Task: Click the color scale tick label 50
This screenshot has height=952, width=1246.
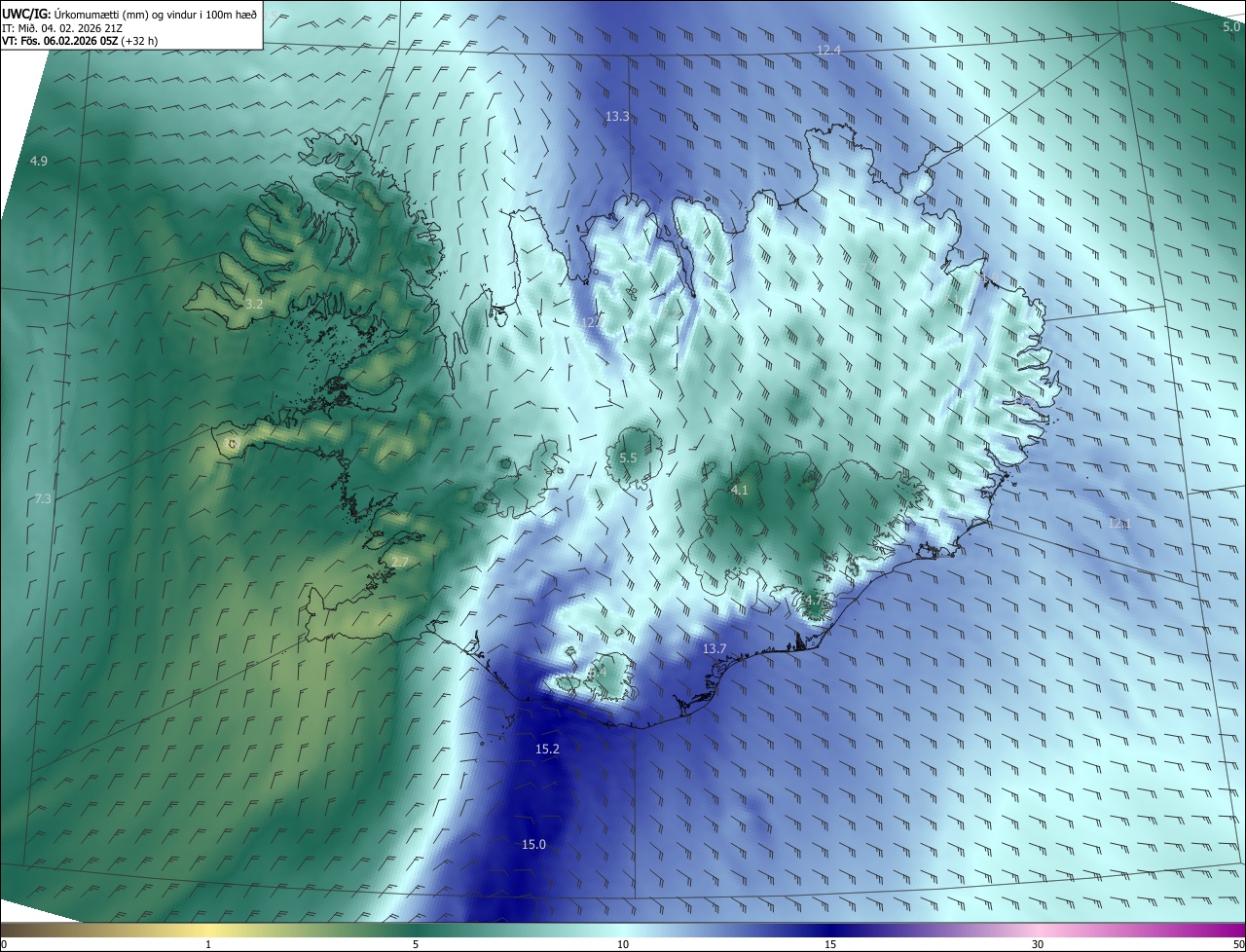Action: (1238, 944)
